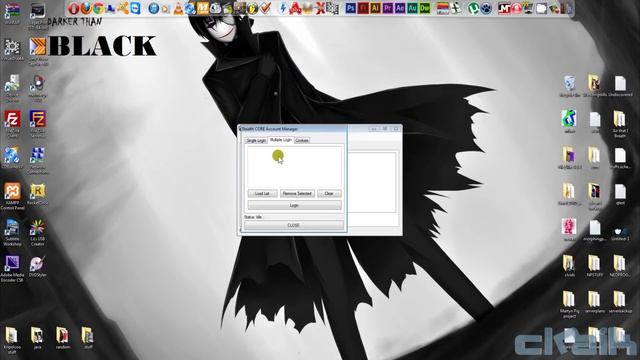
Task: Open the NPSTUFF folder on desktop
Action: click(594, 267)
